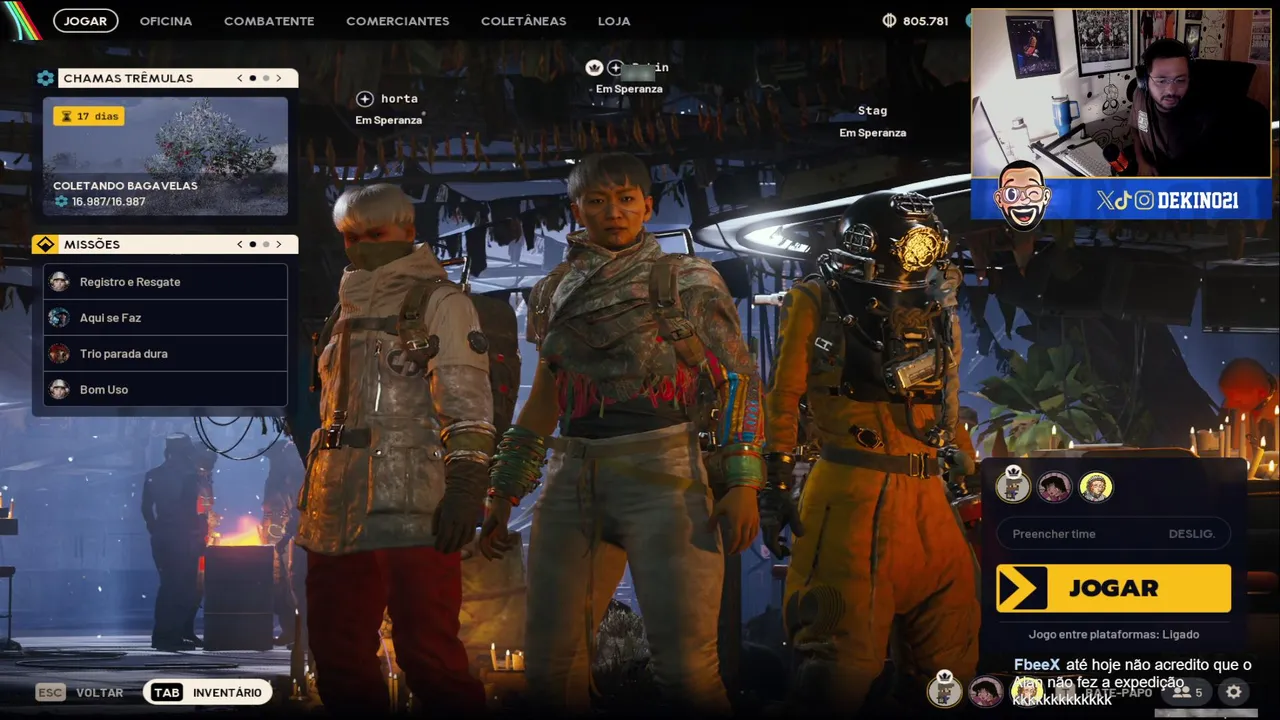The image size is (1280, 720).
Task: Select first page dot in Missões
Action: pyautogui.click(x=253, y=244)
